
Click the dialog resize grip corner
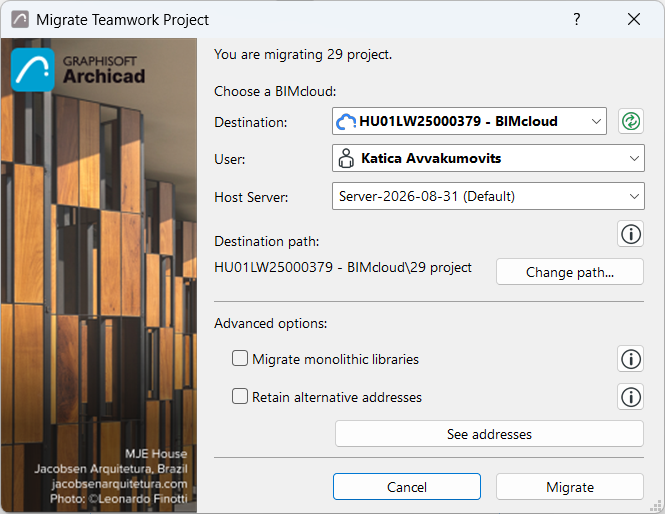657,506
